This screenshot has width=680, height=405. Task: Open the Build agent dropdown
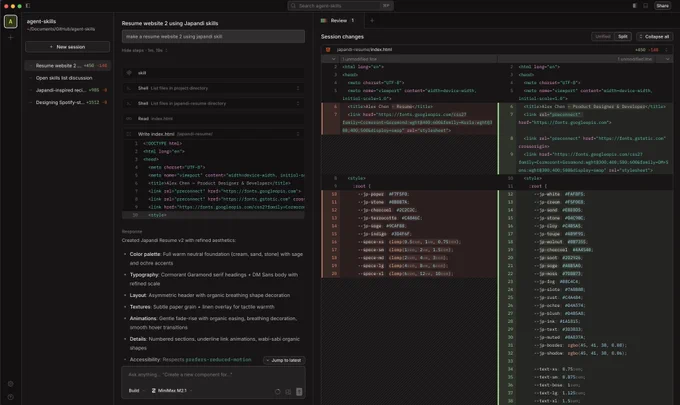[x=137, y=391]
